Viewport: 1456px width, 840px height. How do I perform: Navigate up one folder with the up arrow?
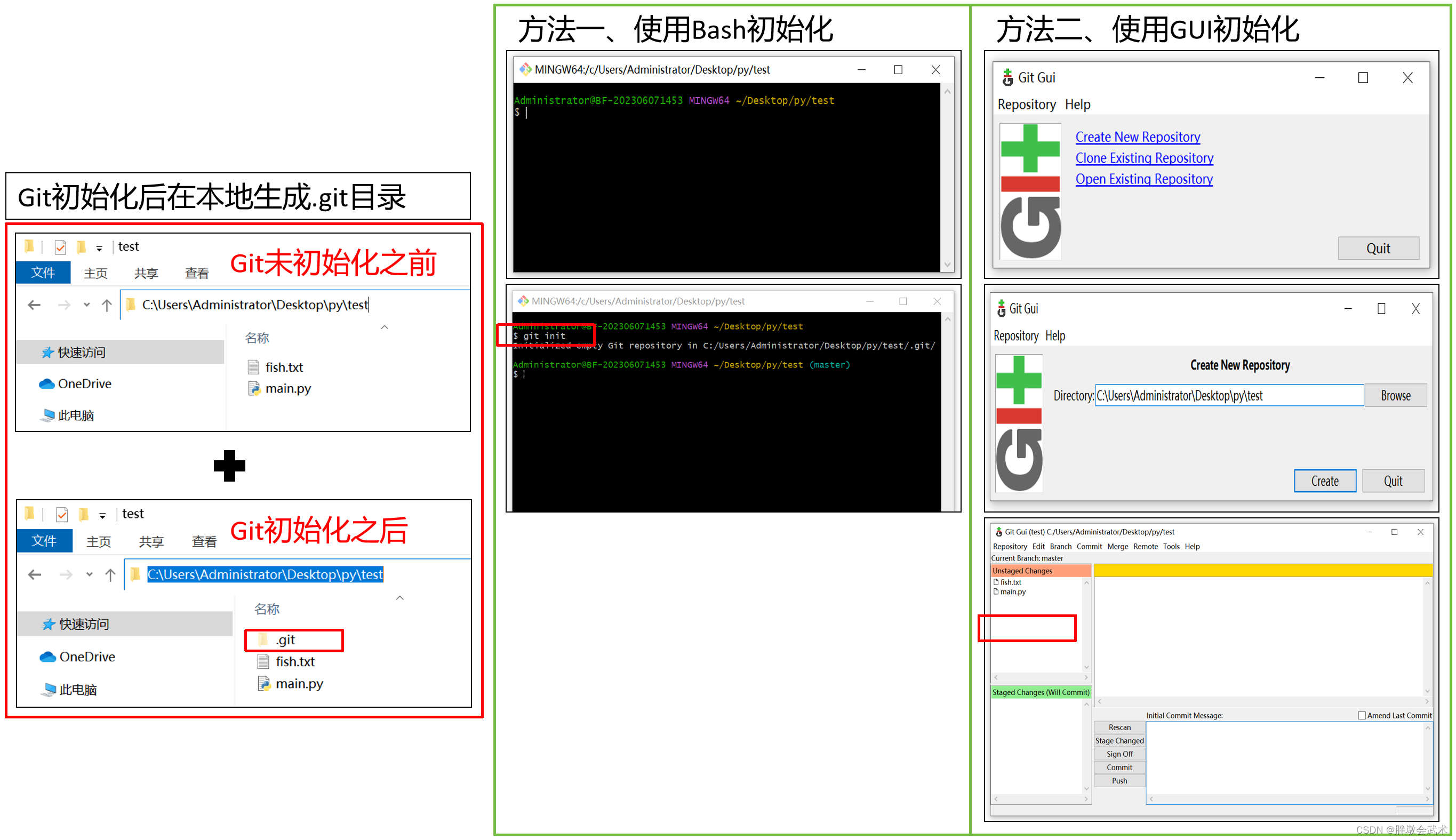coord(107,305)
